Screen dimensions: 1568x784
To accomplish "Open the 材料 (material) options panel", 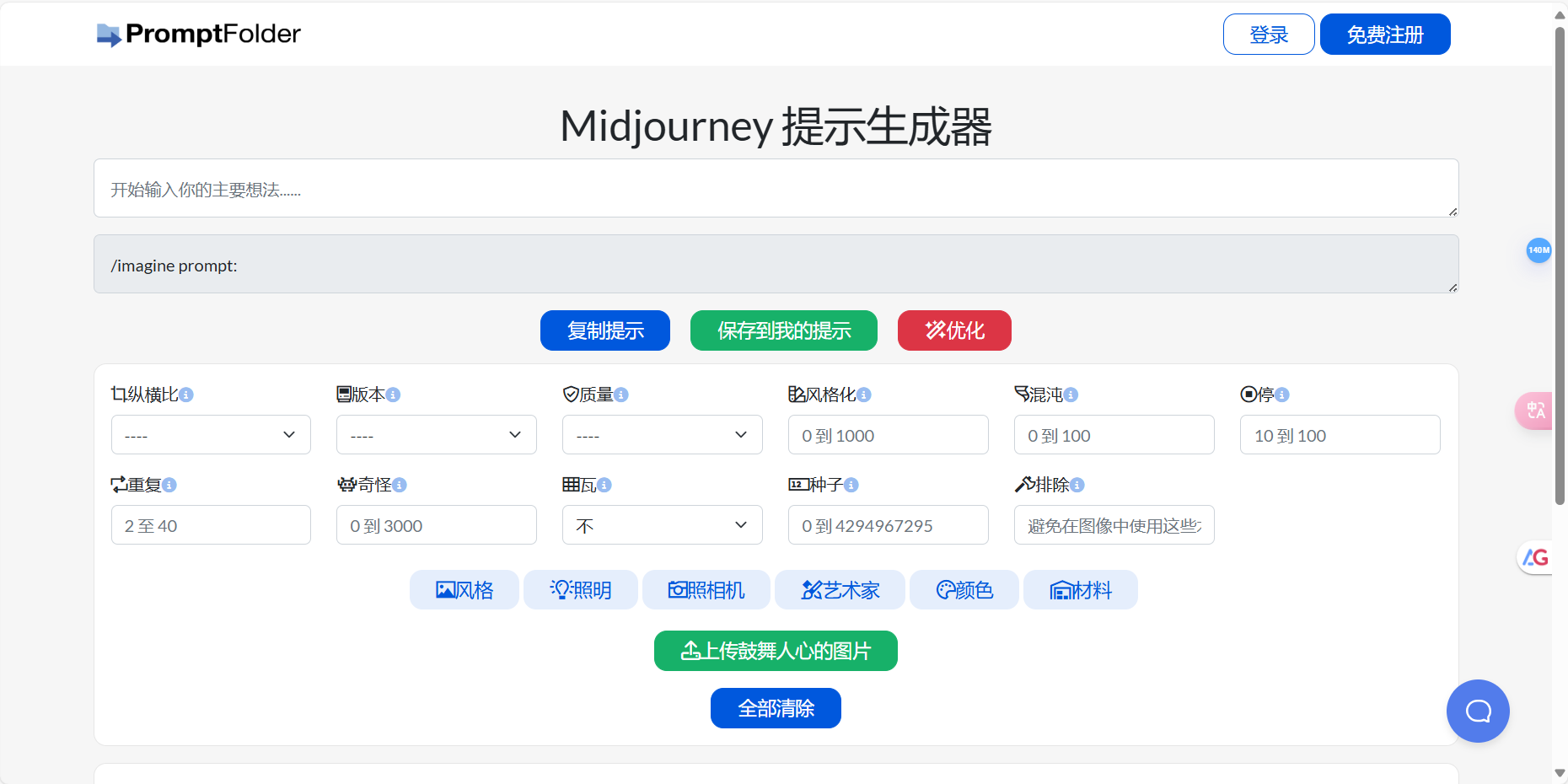I will (1080, 589).
